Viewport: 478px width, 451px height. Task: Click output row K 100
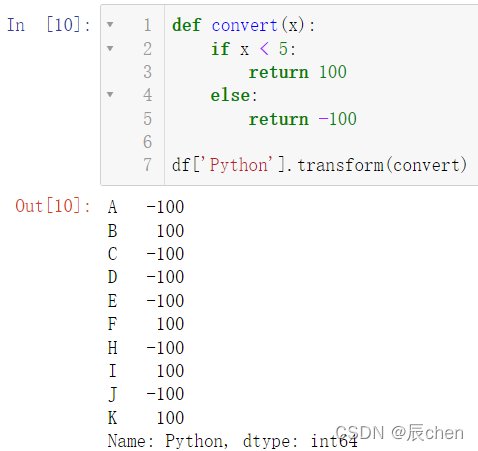point(146,418)
